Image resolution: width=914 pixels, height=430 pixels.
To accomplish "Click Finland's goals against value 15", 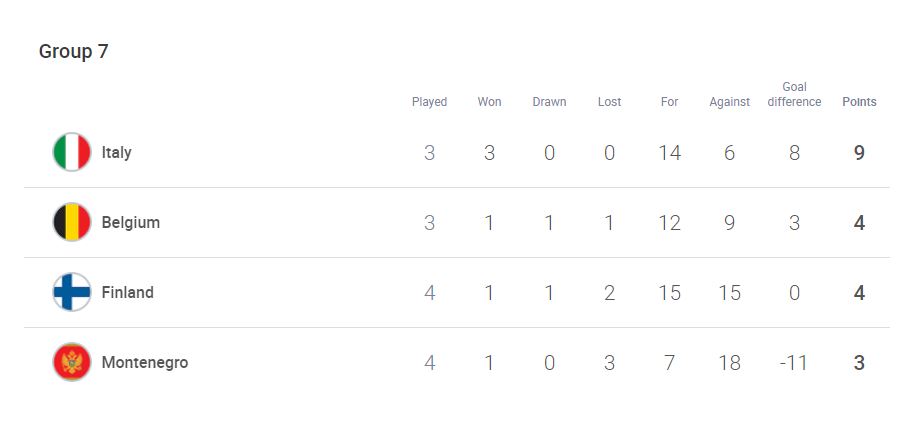I will pyautogui.click(x=729, y=292).
